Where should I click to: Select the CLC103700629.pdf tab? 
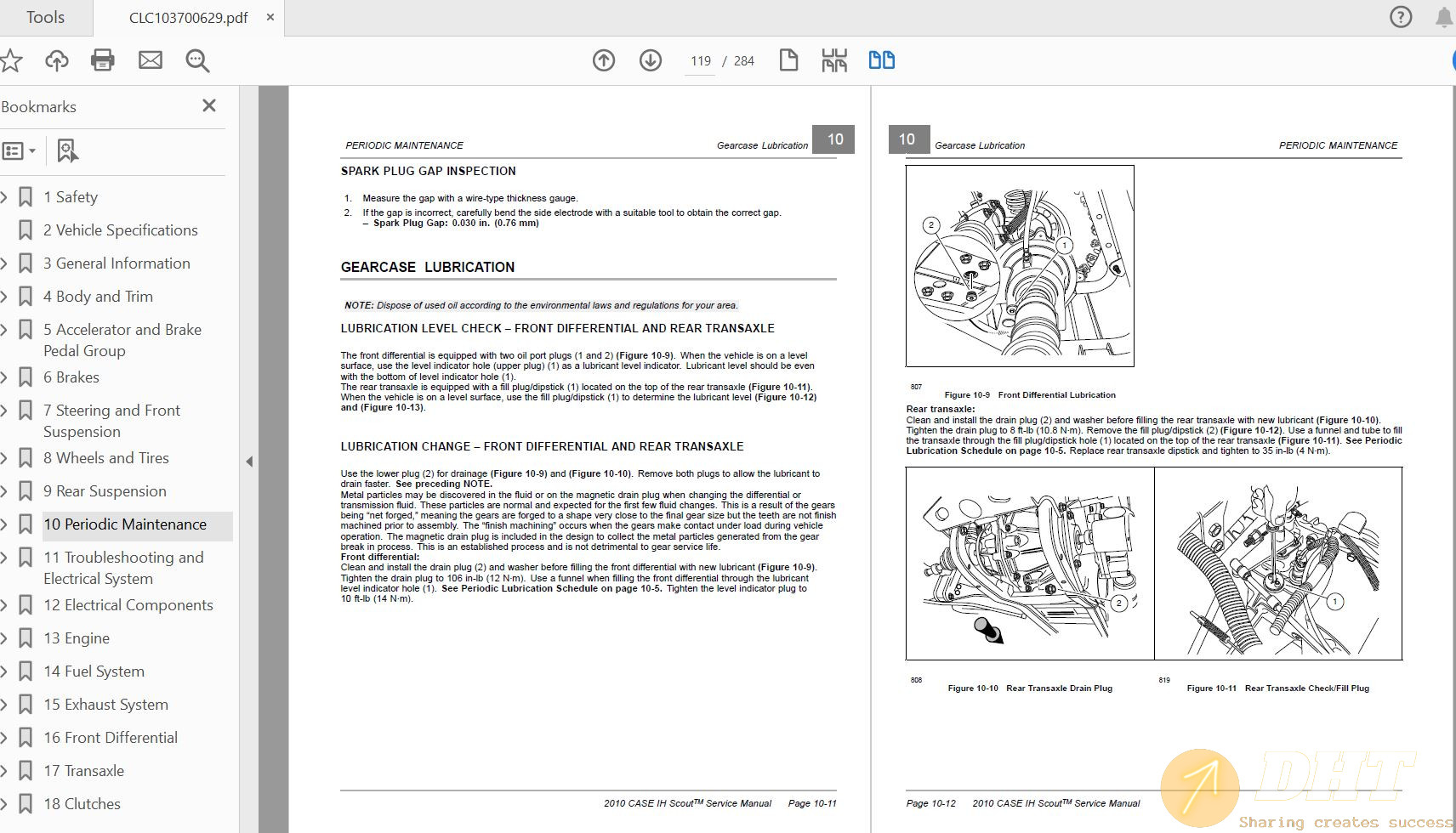(x=188, y=18)
